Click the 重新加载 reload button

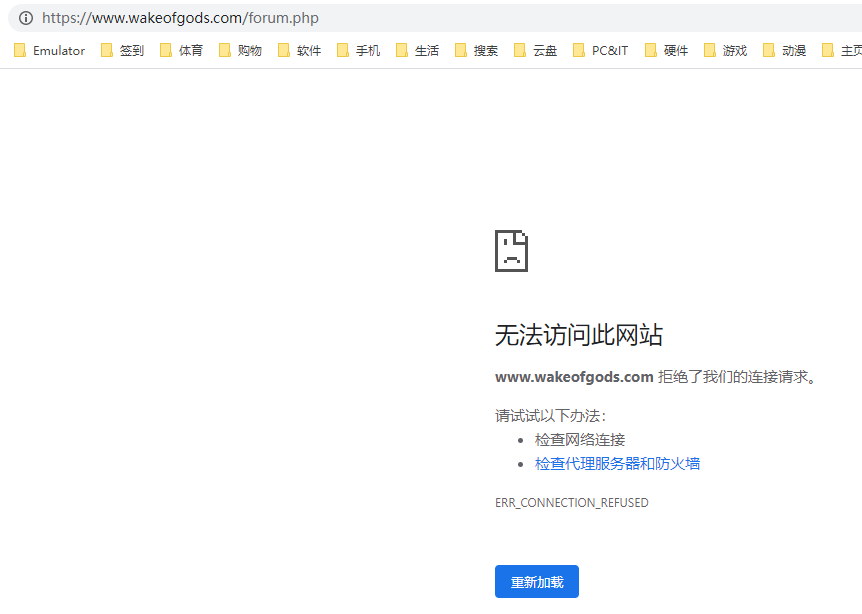point(537,582)
